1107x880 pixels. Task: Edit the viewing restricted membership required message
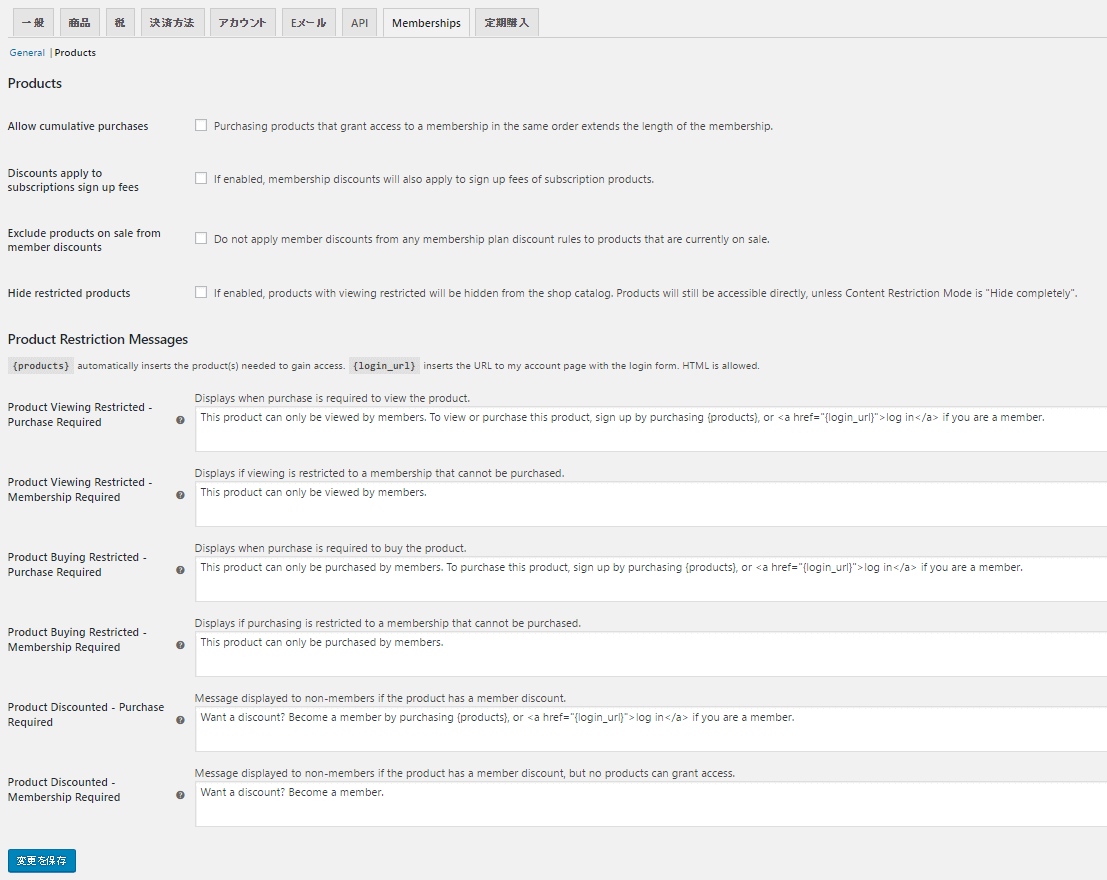[651, 504]
